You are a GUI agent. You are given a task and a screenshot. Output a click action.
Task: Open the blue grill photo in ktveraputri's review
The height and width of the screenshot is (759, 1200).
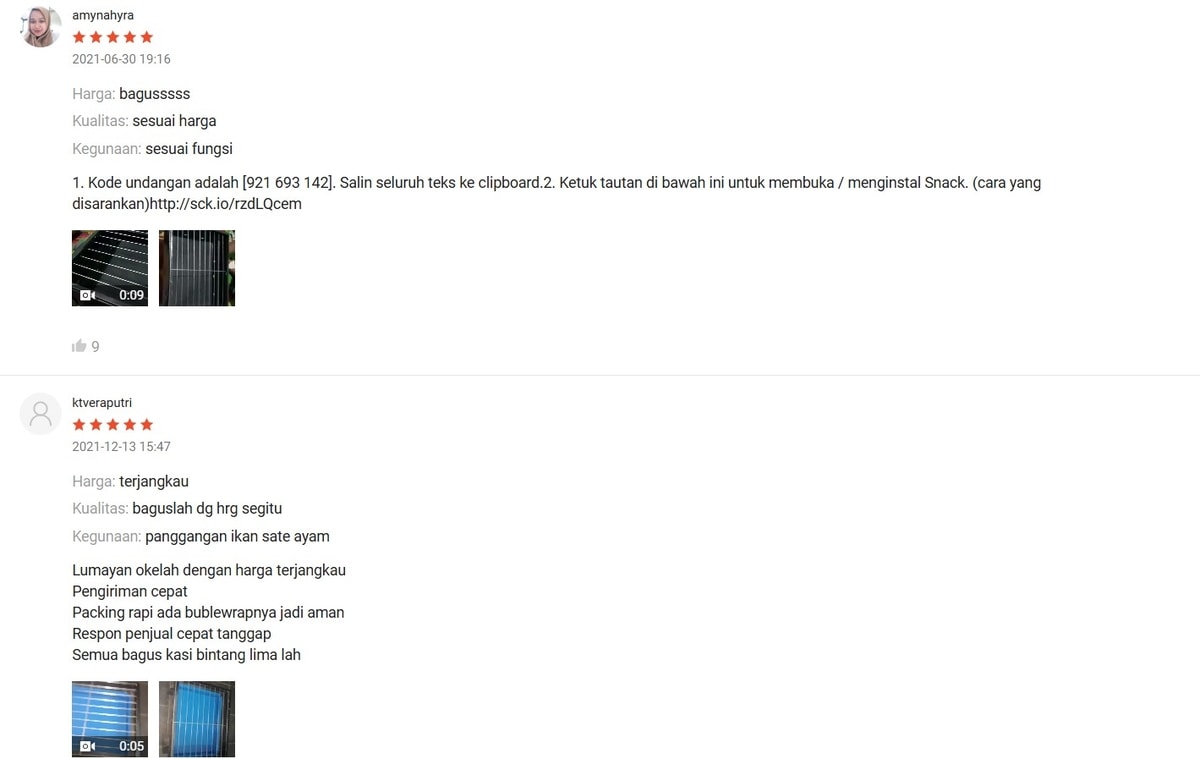tap(197, 719)
